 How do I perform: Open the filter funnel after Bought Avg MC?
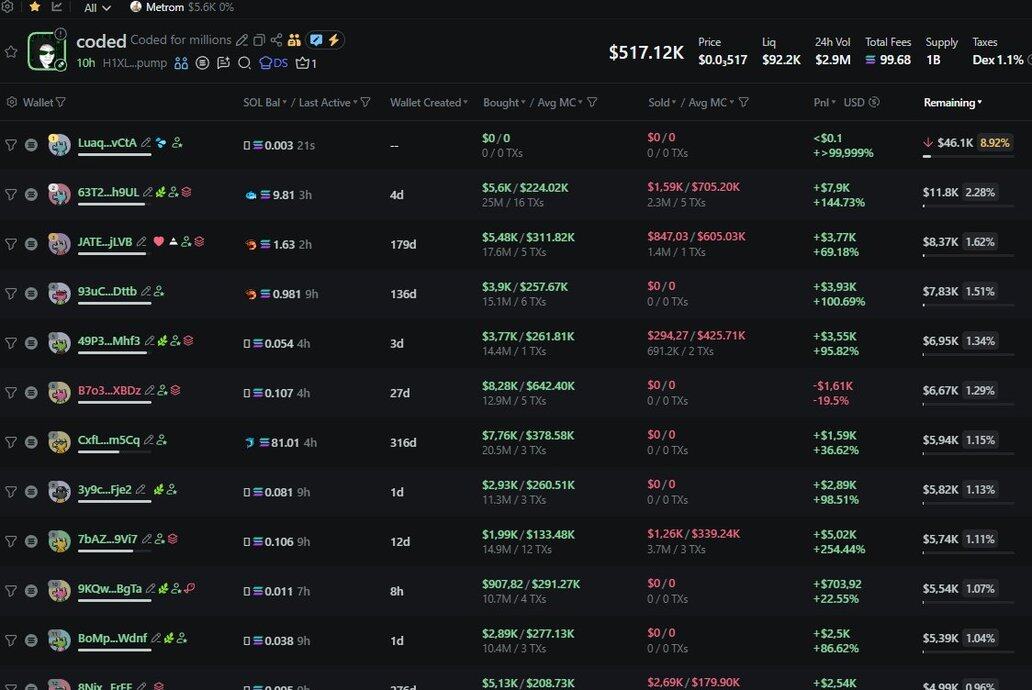coord(592,102)
